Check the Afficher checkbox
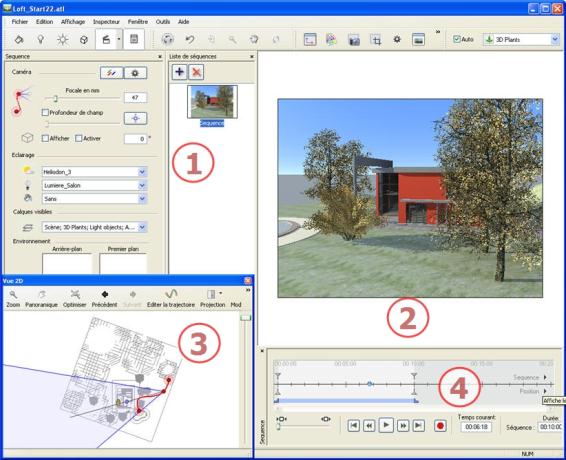Viewport: 566px width, 460px height. 45,138
